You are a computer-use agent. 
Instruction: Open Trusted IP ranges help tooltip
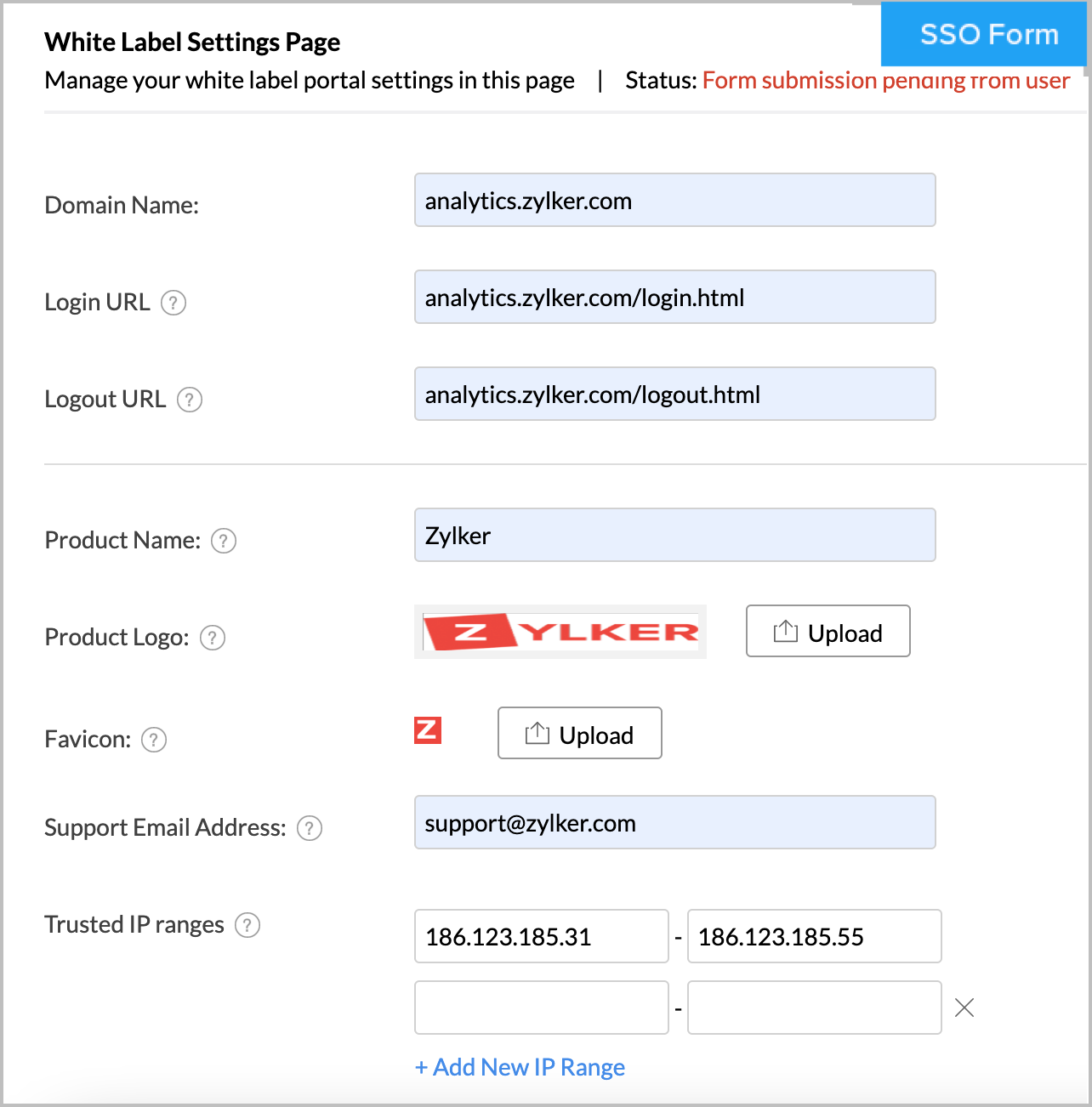point(247,926)
